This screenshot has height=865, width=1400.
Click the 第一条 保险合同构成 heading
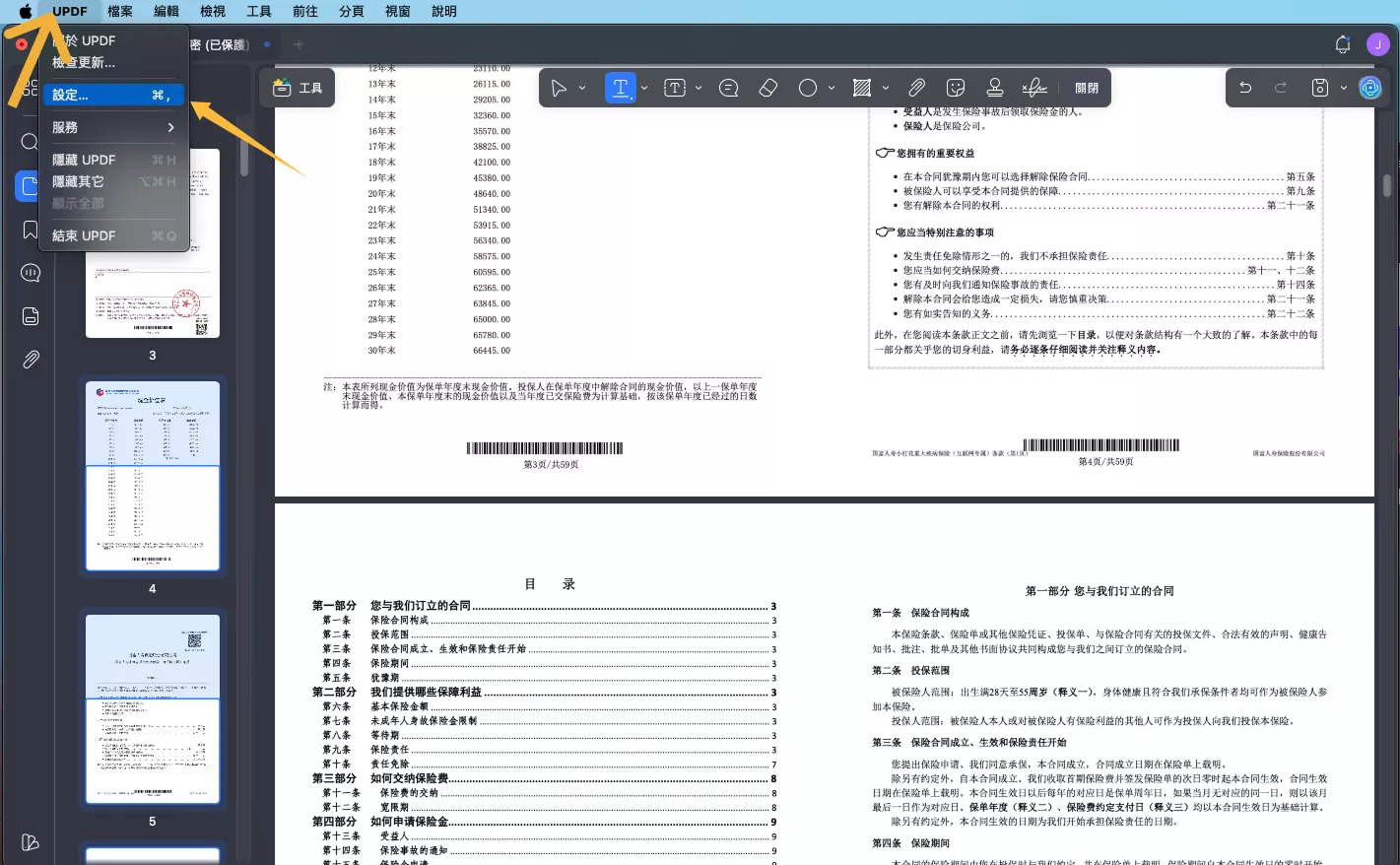920,613
